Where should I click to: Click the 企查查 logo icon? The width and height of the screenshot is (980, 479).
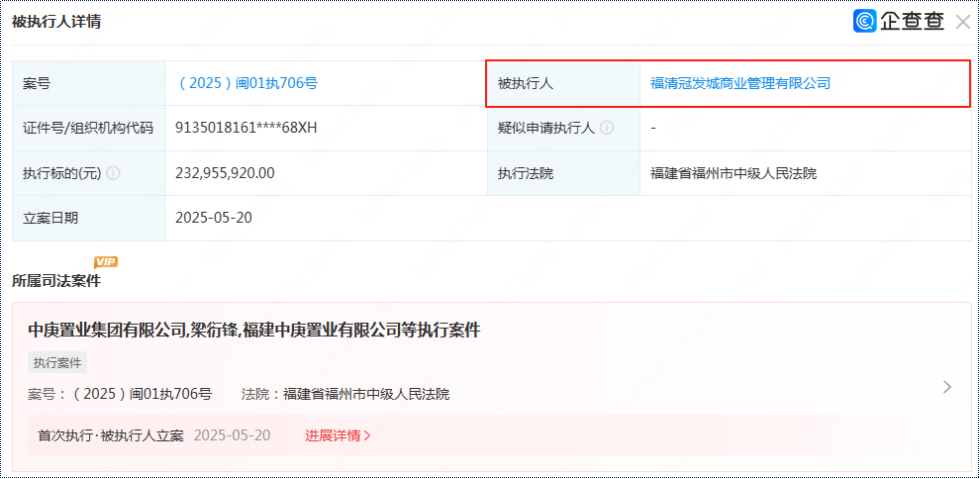pyautogui.click(x=865, y=21)
